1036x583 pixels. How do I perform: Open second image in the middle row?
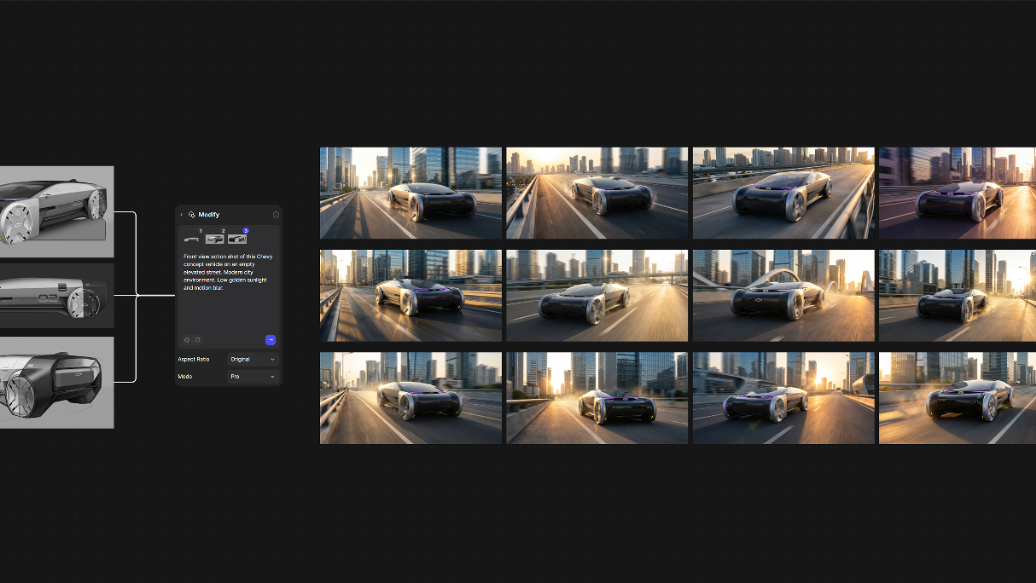[597, 296]
